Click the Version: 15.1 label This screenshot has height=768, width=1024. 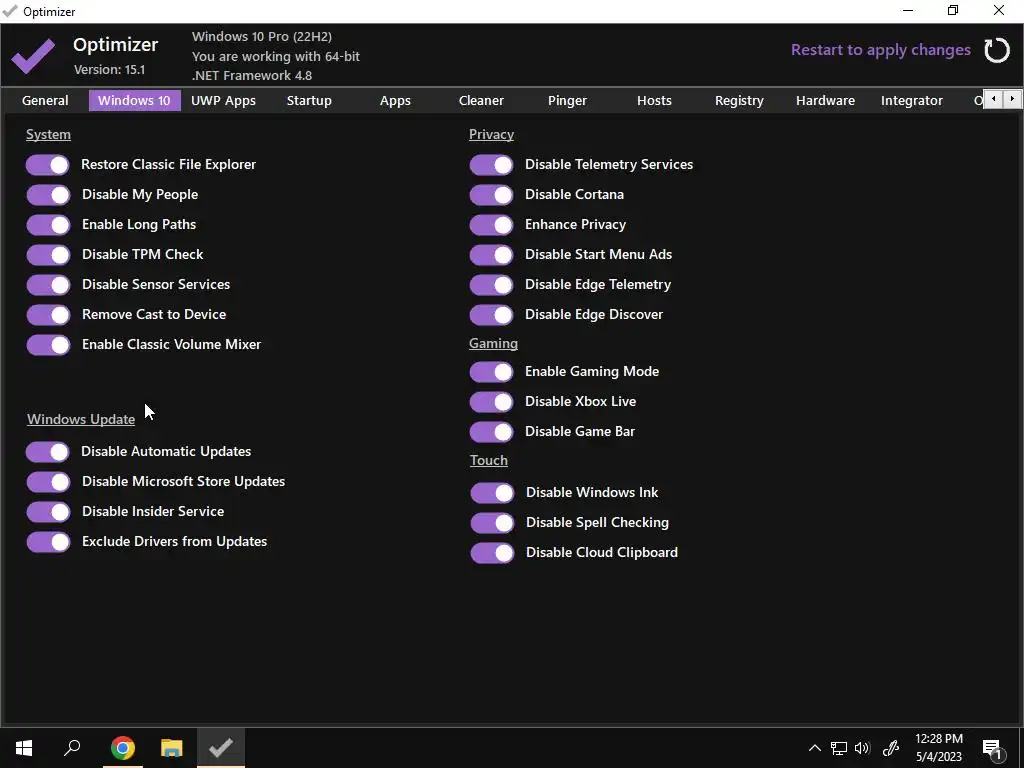[x=109, y=69]
